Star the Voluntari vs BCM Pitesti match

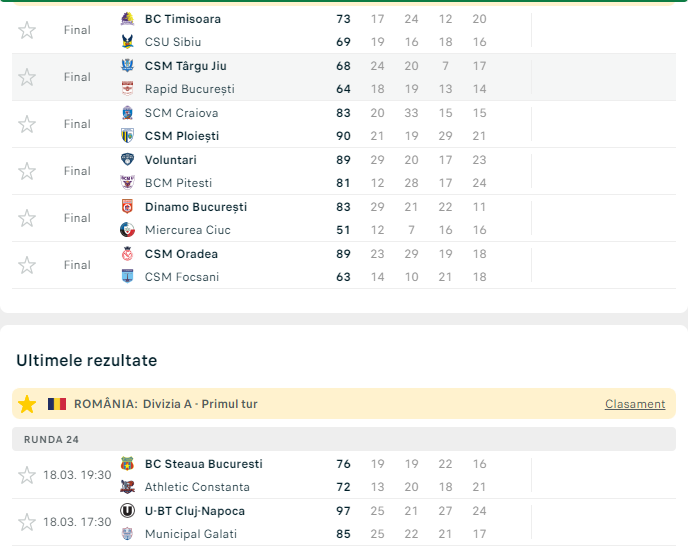[x=27, y=171]
